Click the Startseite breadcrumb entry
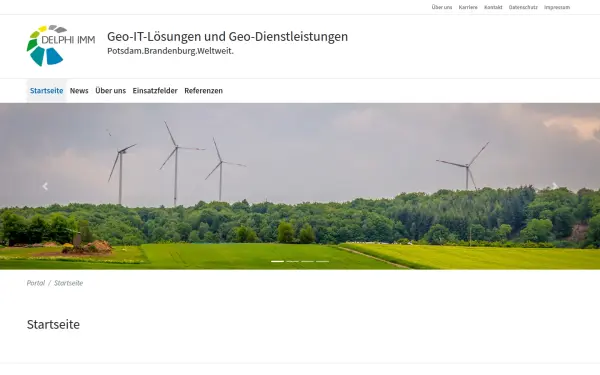The height and width of the screenshot is (375, 600). point(68,283)
